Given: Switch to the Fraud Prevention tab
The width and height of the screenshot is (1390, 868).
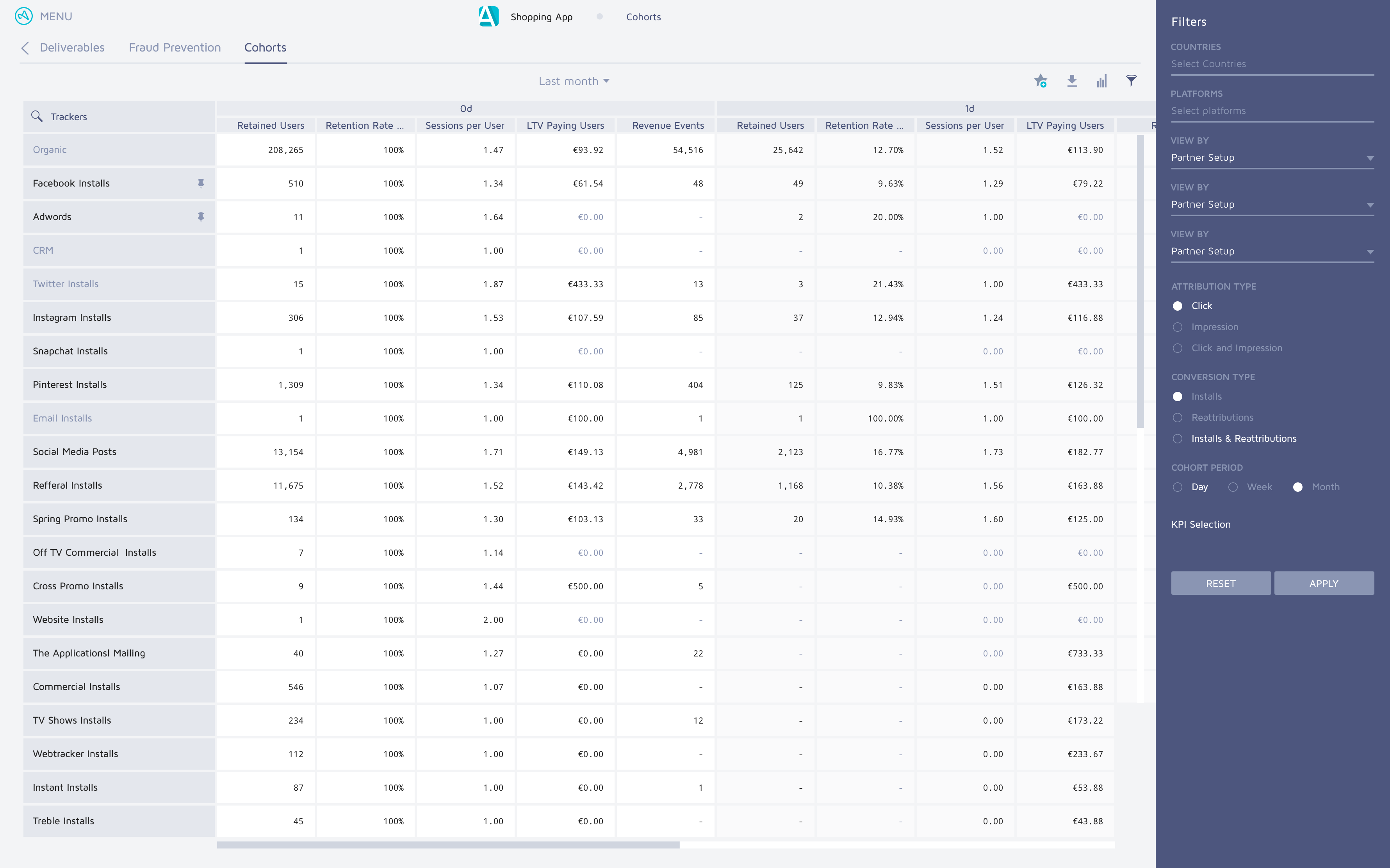Looking at the screenshot, I should [x=175, y=48].
